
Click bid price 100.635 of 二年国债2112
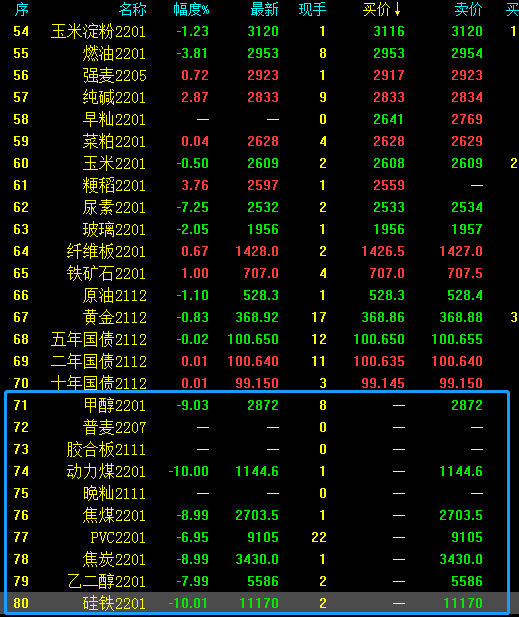pyautogui.click(x=379, y=361)
